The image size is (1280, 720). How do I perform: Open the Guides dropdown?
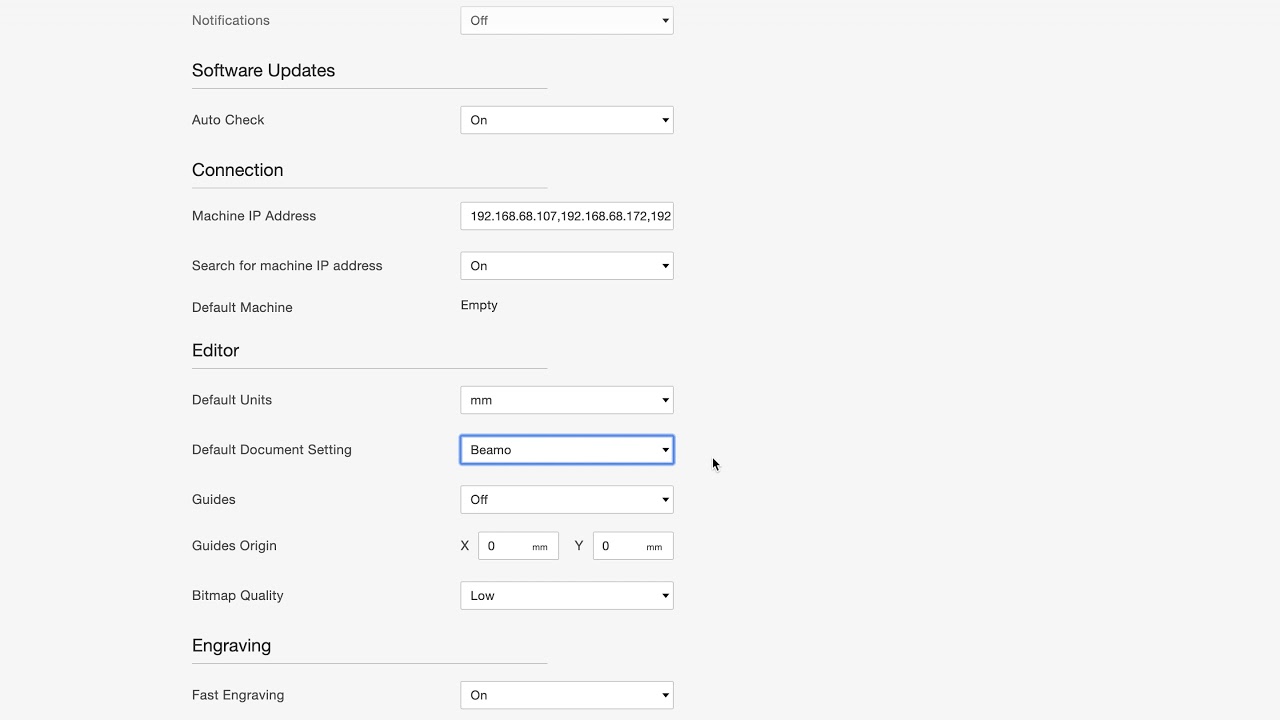(567, 500)
